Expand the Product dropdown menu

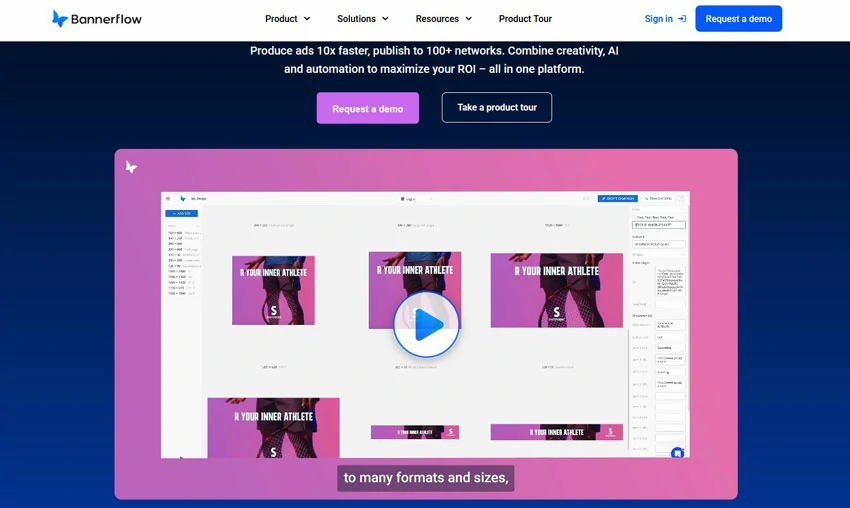(x=287, y=19)
